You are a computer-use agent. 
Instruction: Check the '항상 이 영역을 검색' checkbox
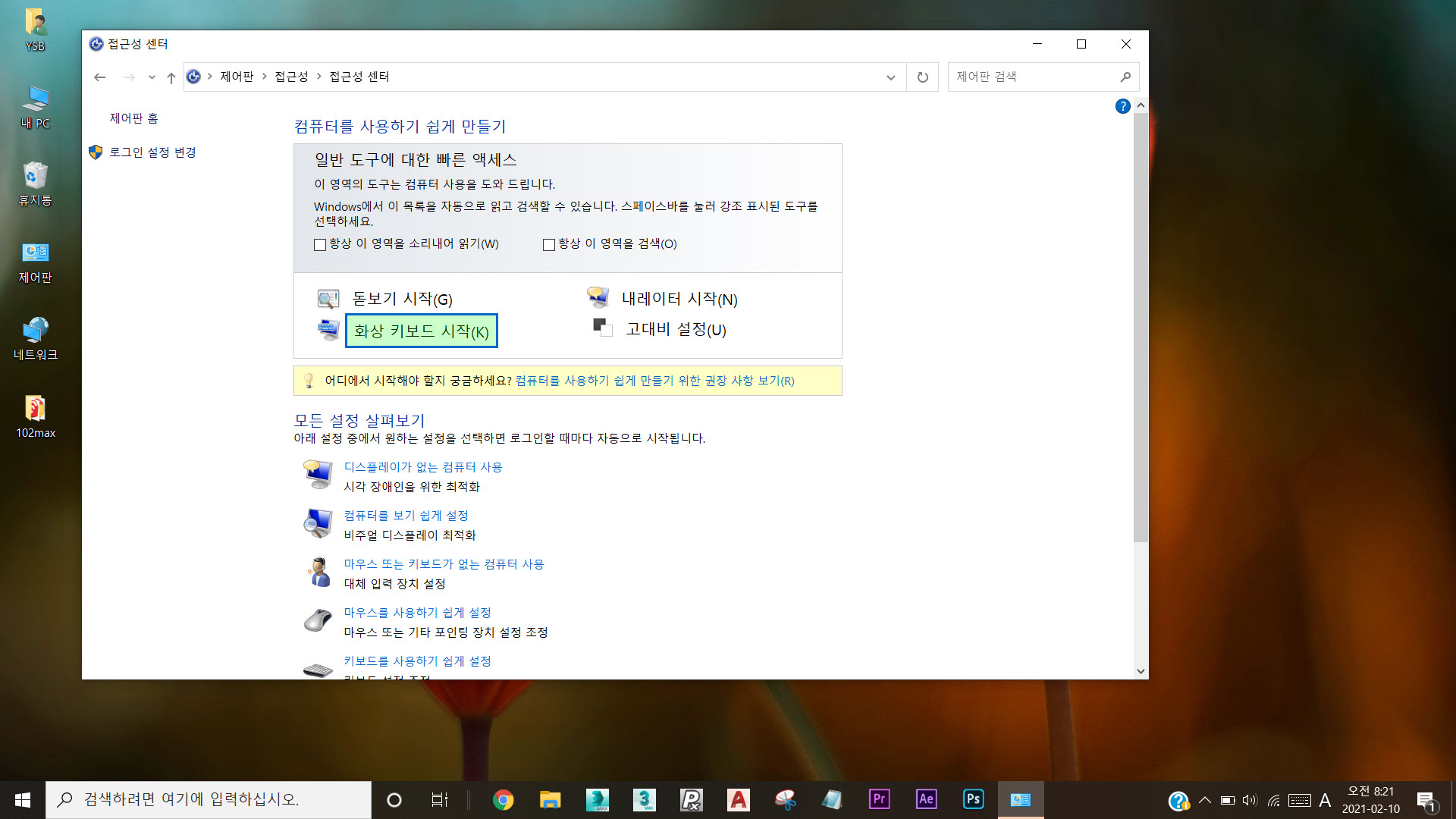[549, 245]
